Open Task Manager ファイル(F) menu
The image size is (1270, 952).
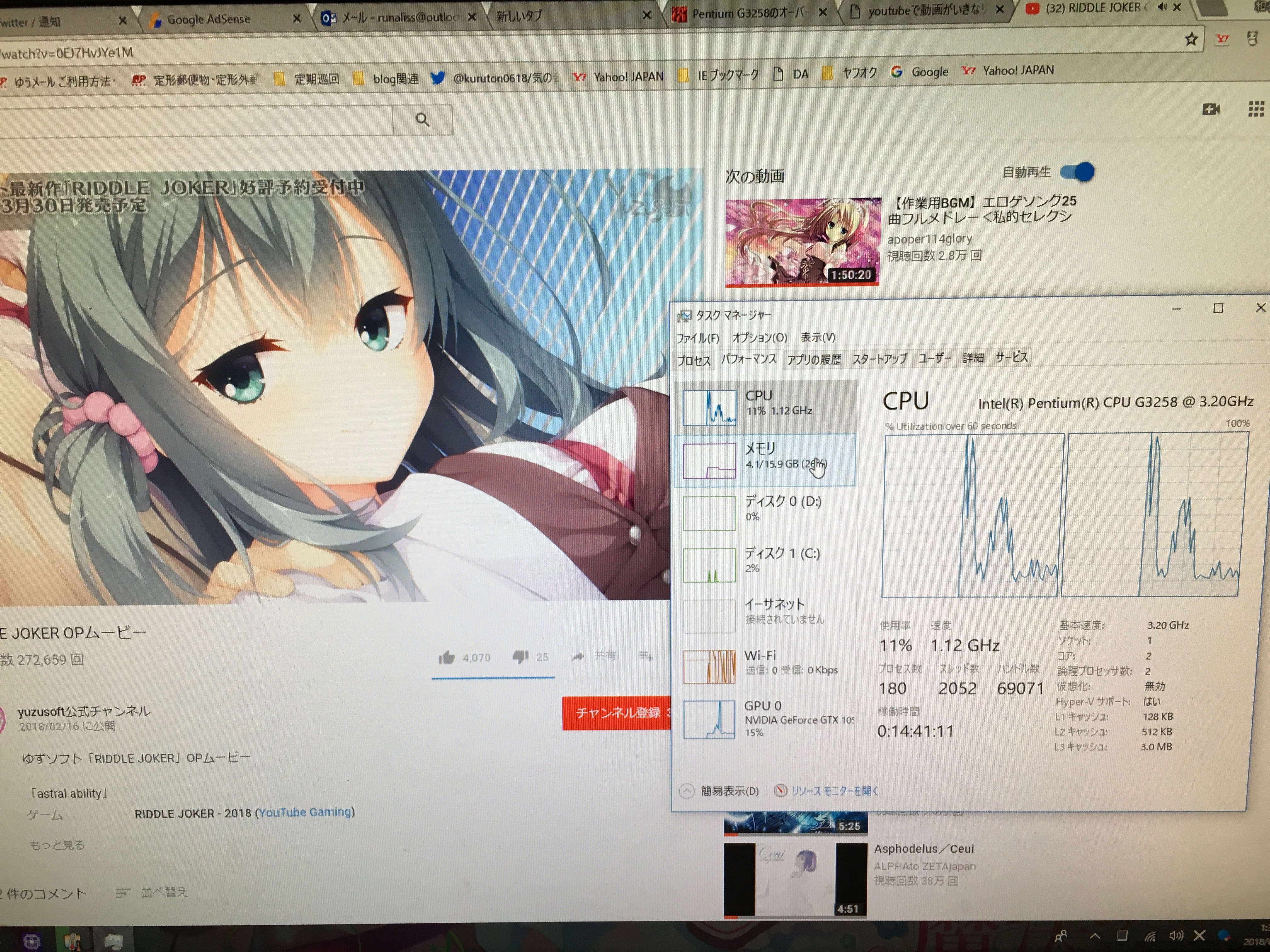697,338
